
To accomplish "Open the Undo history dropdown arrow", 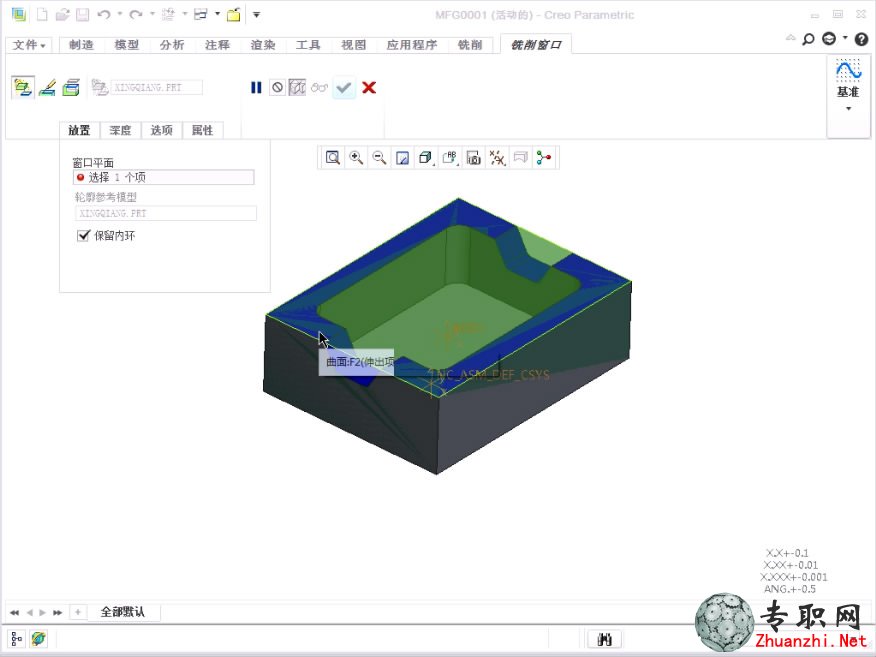I will click(120, 14).
